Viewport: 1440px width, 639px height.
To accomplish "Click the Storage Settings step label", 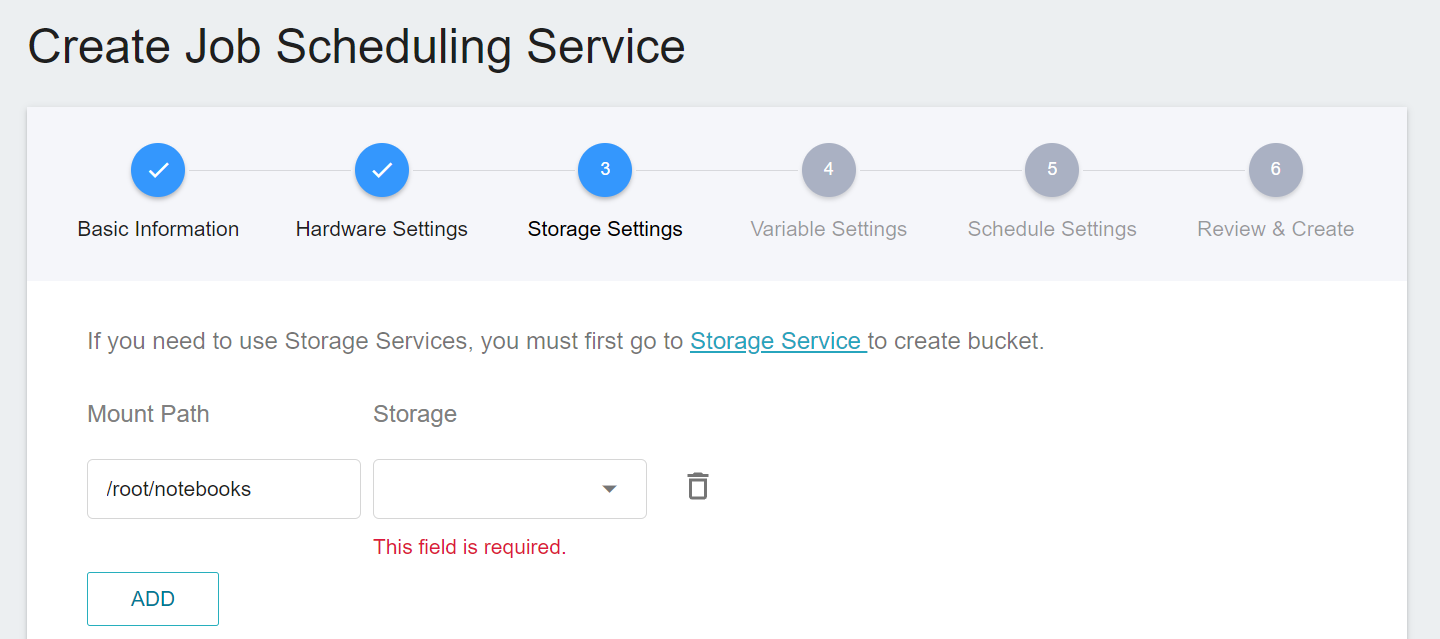I will click(x=605, y=229).
